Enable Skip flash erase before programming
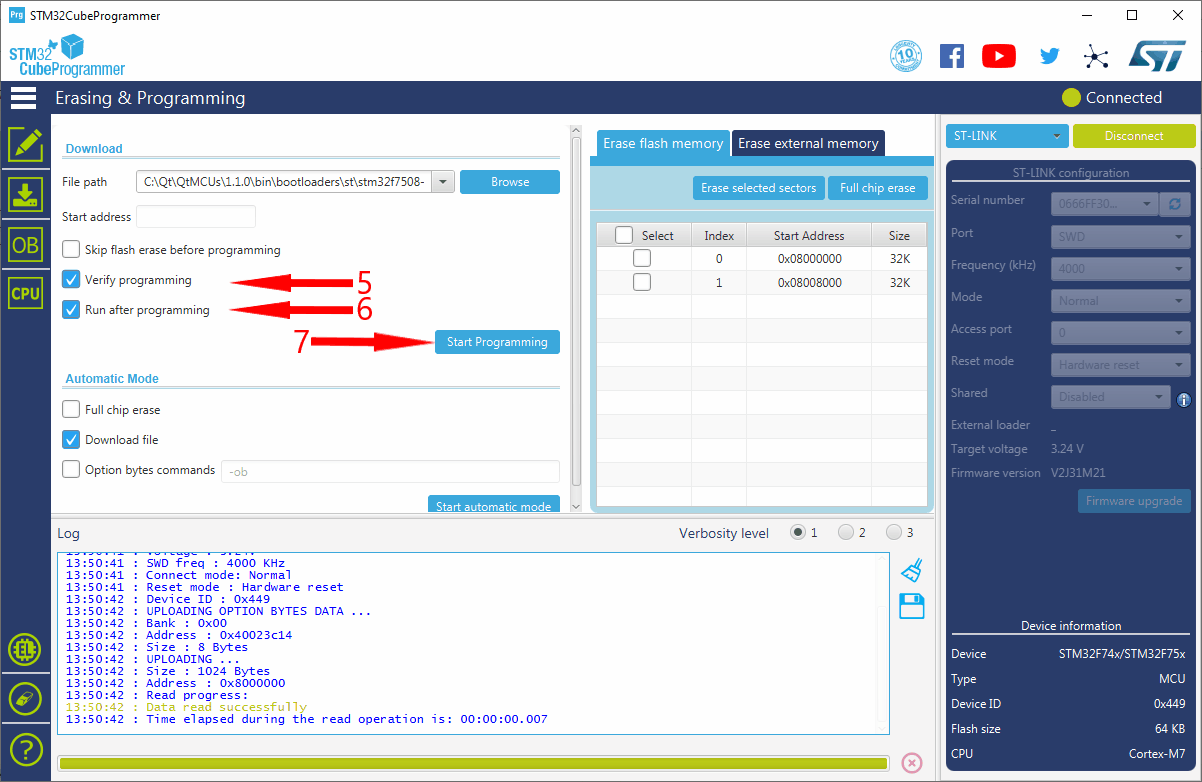Screen dimensions: 1202x782 pos(71,250)
